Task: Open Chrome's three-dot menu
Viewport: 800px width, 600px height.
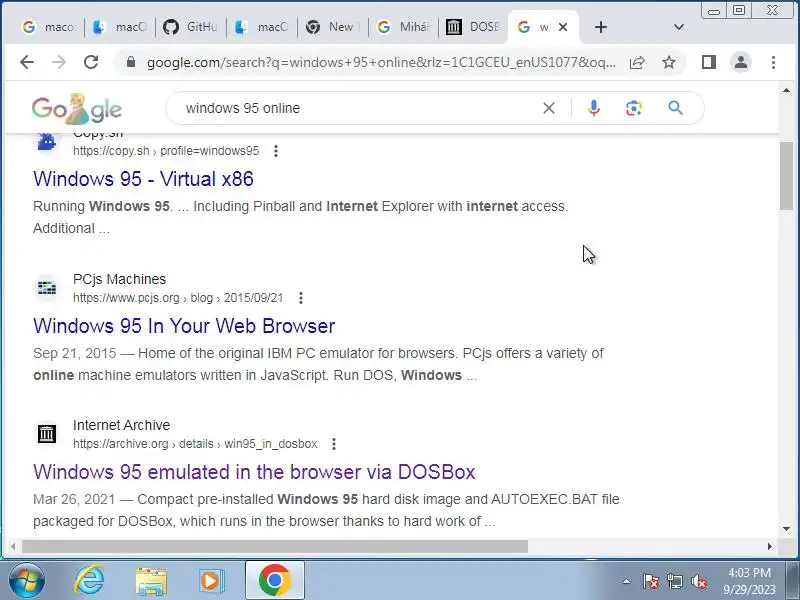Action: (773, 62)
